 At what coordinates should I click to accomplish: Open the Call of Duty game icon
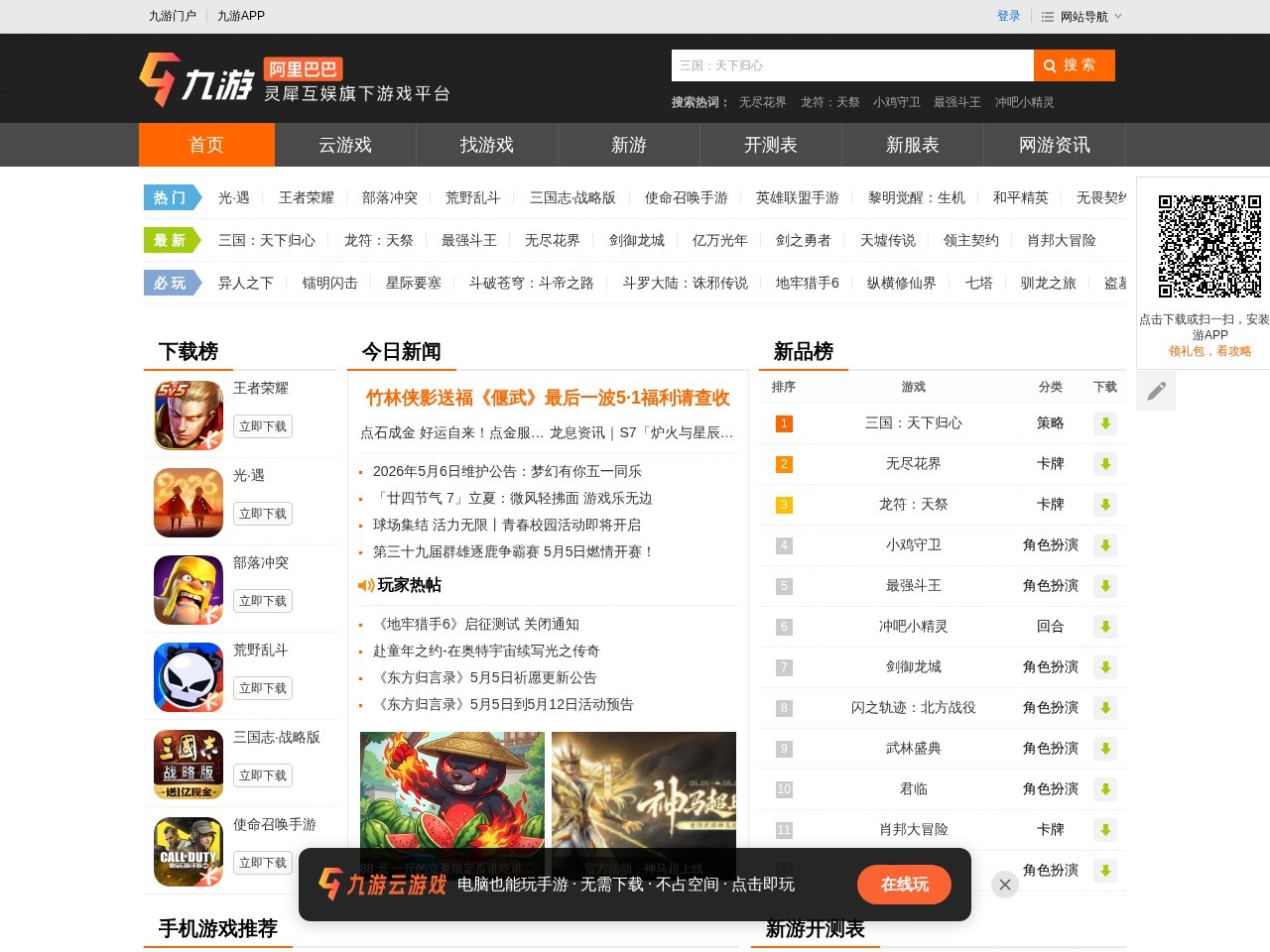[x=189, y=852]
